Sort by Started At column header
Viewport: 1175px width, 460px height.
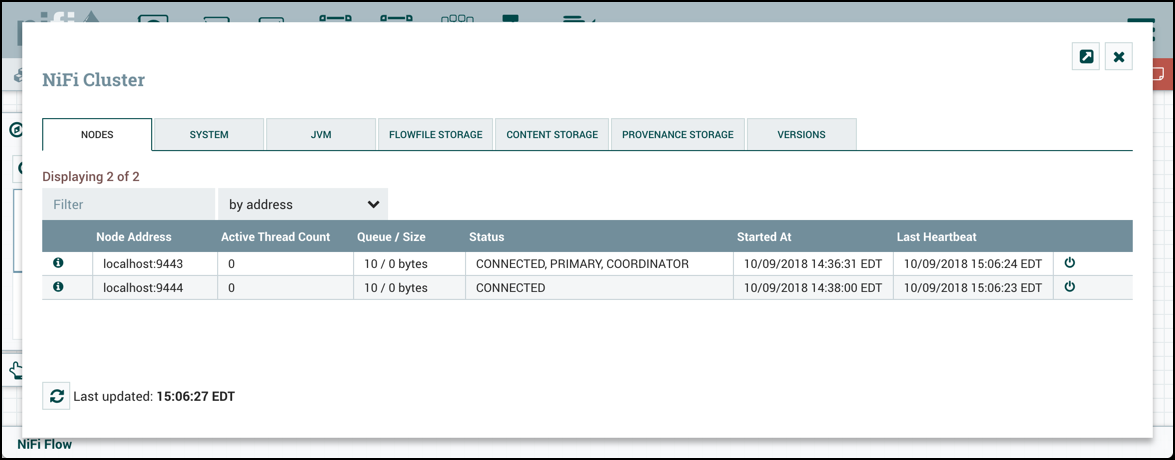coord(764,237)
